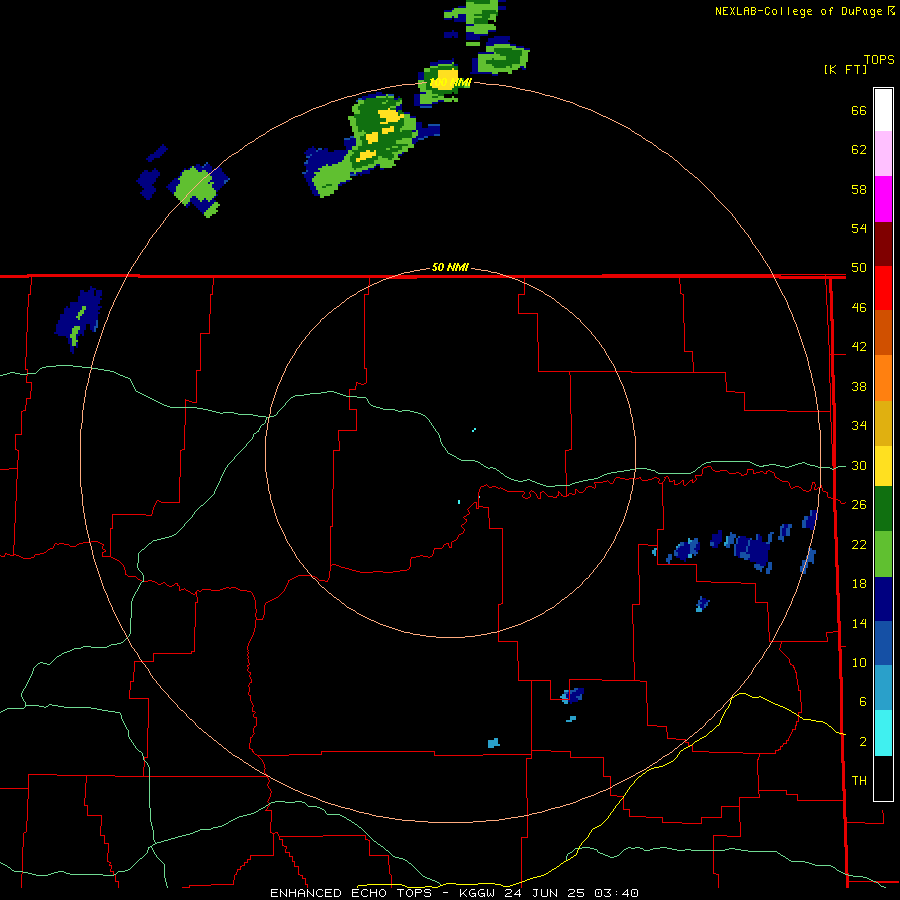
Task: Click the '10' legend value
Action: 859,662
